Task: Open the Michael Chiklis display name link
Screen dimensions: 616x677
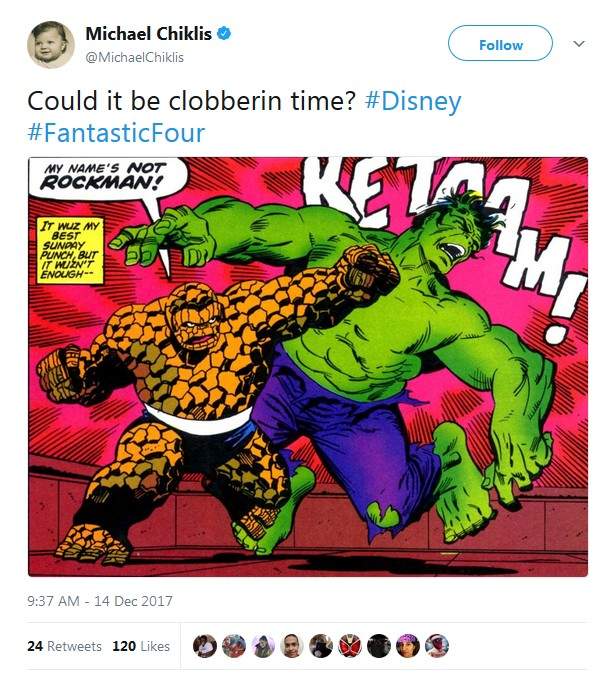Action: click(x=148, y=34)
